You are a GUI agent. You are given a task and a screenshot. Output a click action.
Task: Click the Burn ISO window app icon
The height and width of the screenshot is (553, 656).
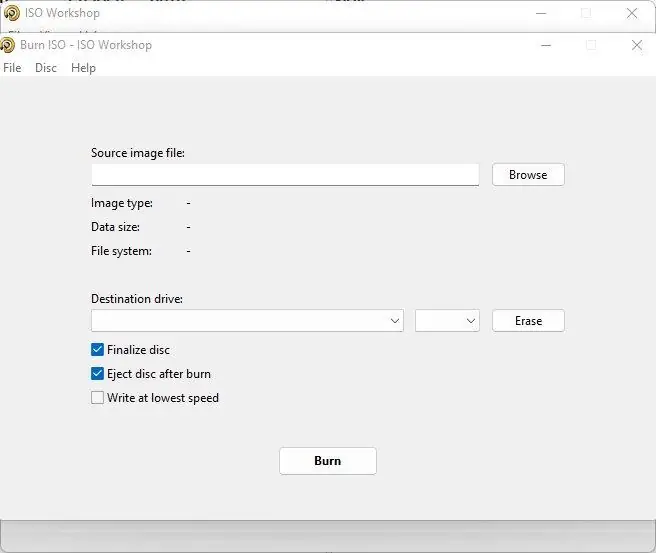(7, 45)
